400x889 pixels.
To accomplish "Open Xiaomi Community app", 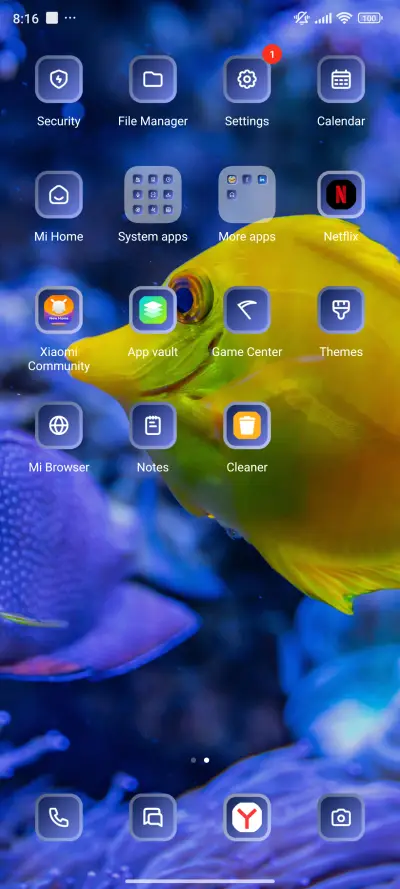I will [x=59, y=310].
